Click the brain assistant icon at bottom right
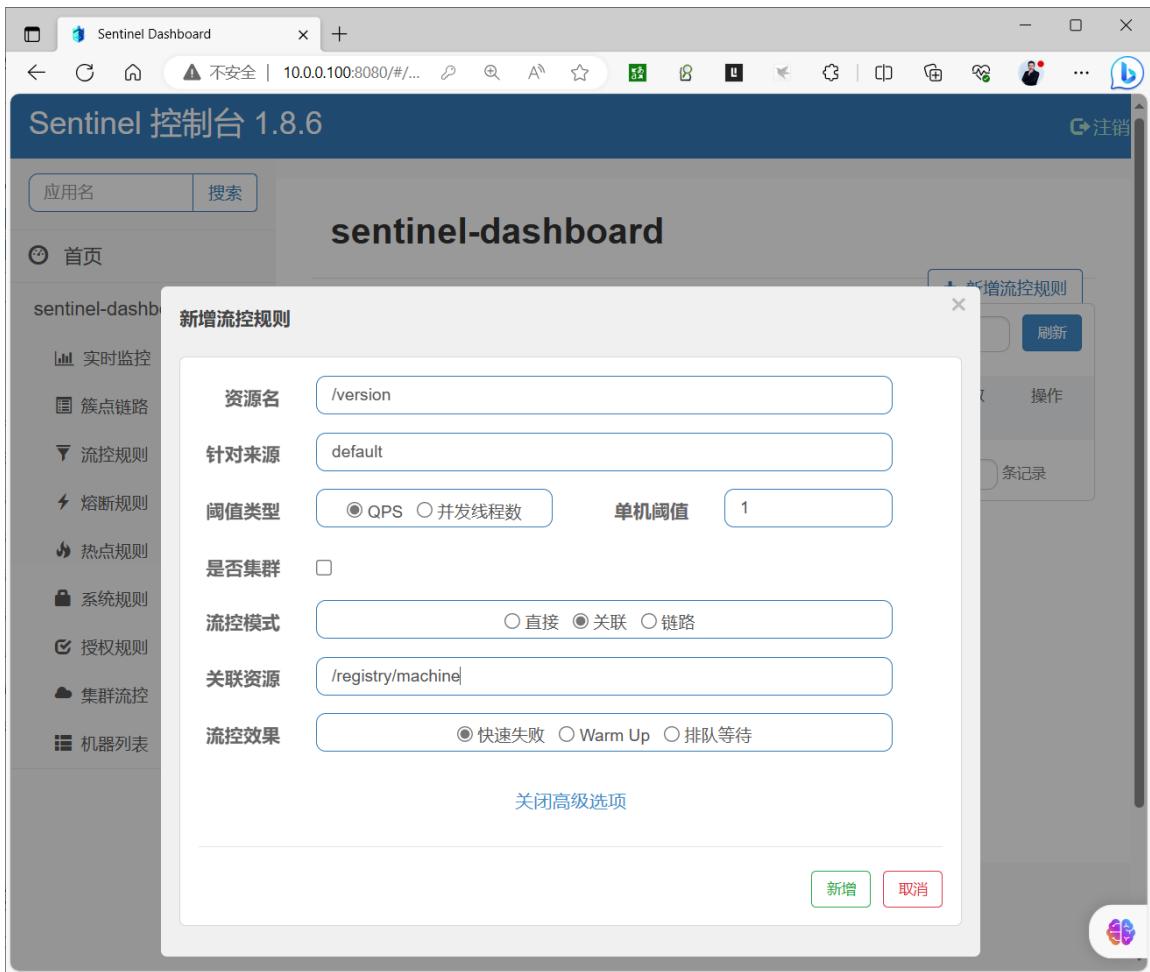This screenshot has height=972, width=1150. (x=1120, y=932)
